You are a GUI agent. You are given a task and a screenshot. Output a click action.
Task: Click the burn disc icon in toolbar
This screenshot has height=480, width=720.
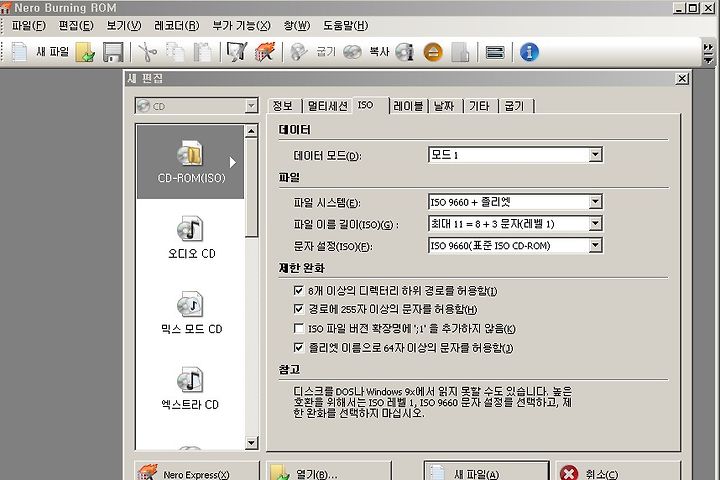point(299,52)
